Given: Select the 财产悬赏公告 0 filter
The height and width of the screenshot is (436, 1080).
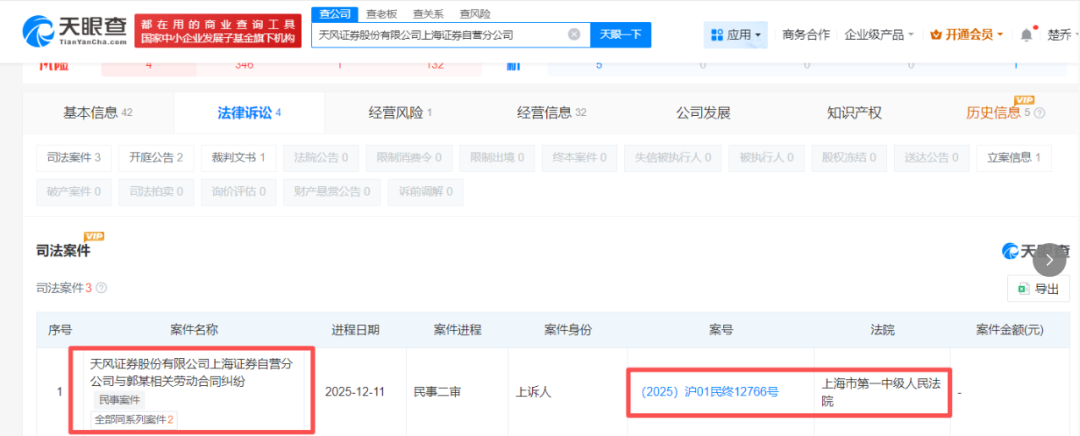Looking at the screenshot, I should [332, 192].
